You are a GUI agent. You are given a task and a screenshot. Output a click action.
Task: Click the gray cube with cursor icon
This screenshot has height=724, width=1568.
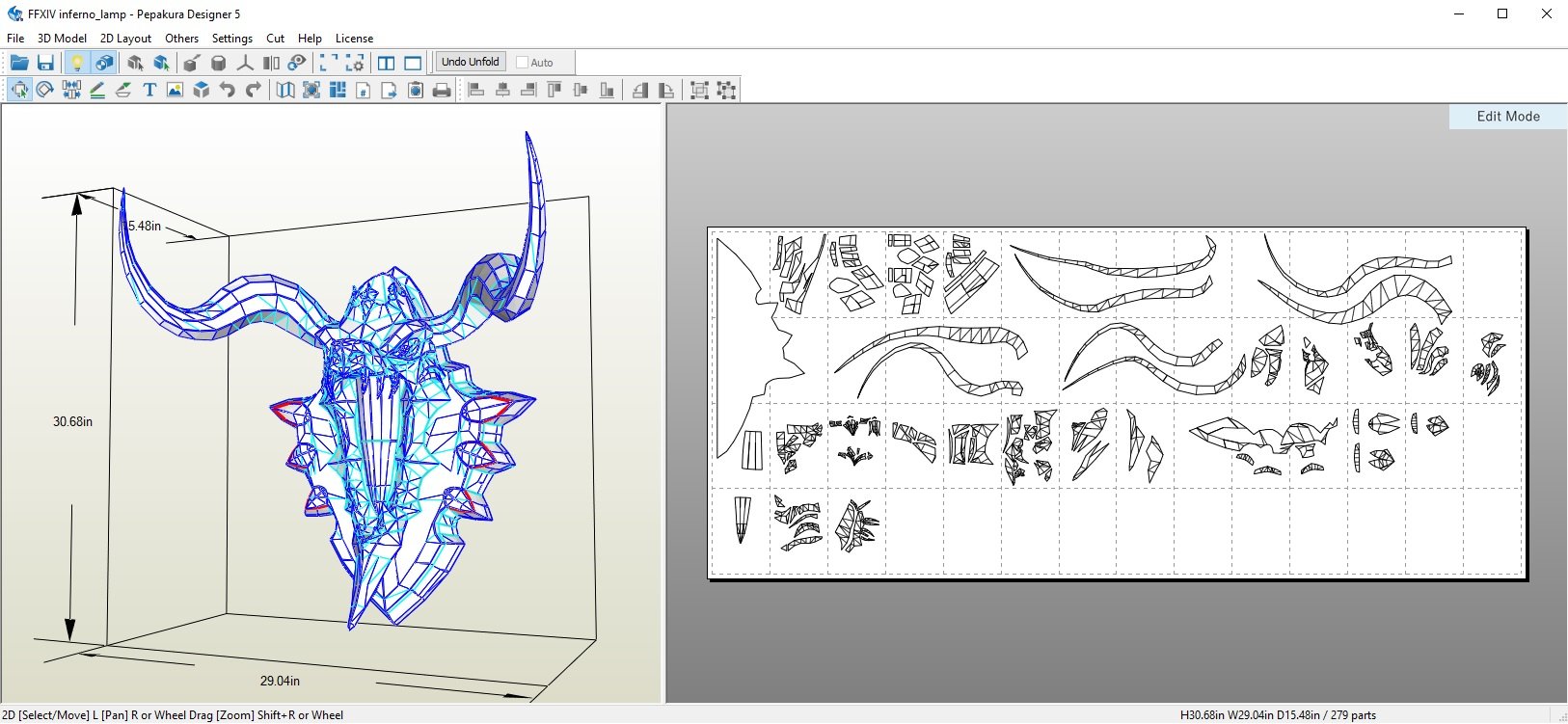click(x=135, y=63)
